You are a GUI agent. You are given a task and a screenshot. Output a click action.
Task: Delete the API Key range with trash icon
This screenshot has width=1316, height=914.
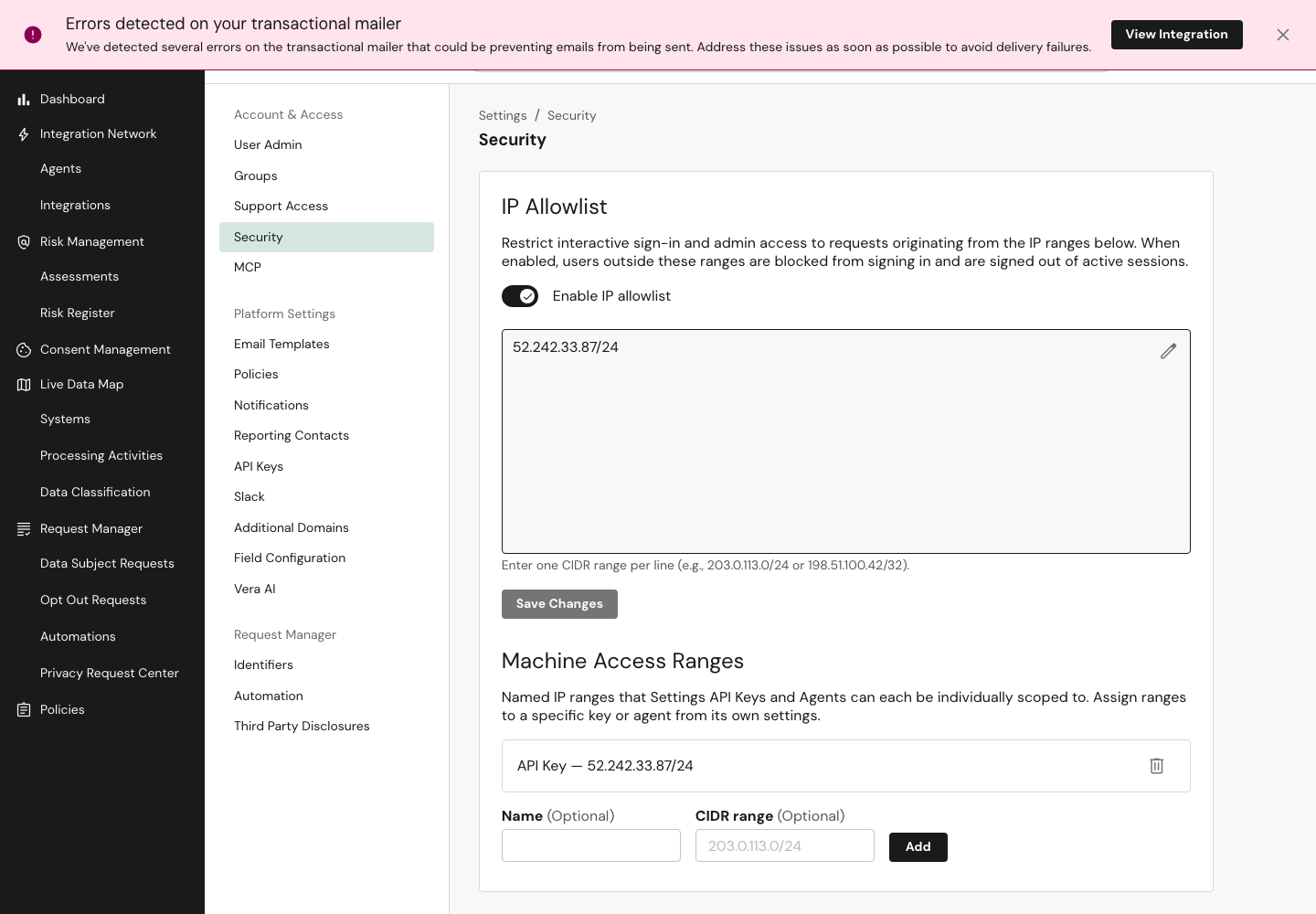pos(1156,766)
